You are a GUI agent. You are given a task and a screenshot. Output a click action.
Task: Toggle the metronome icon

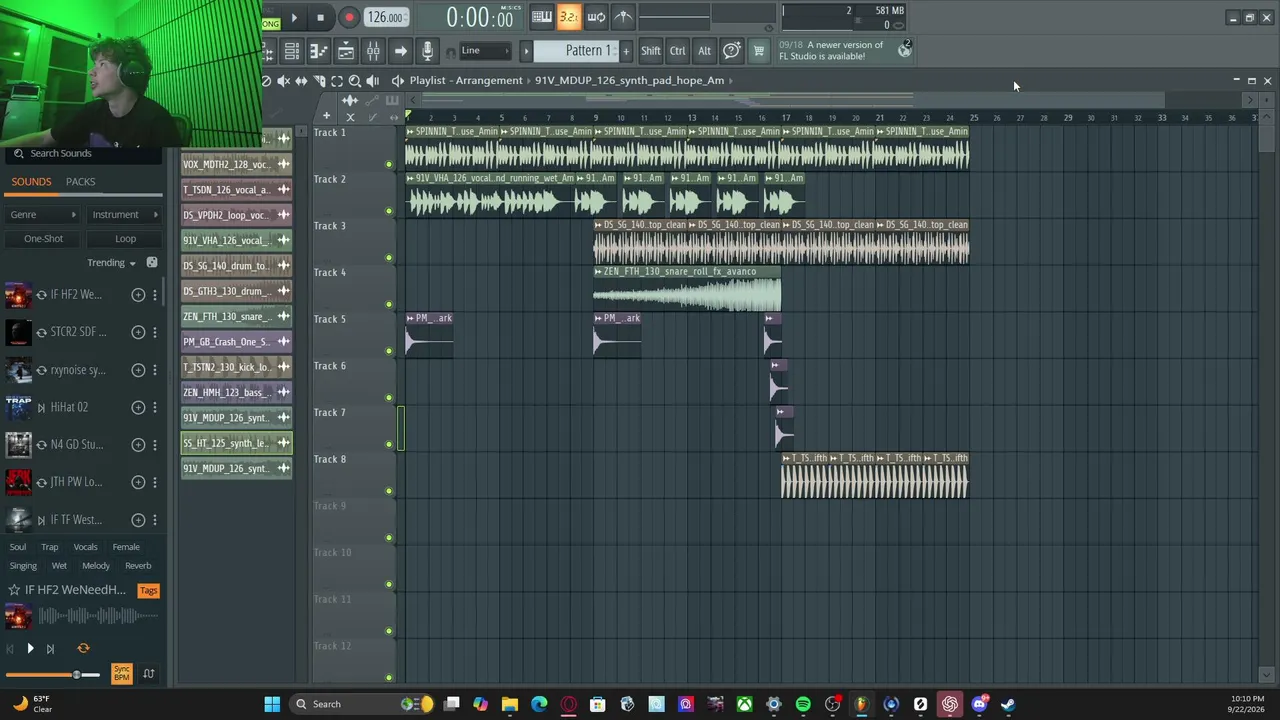click(623, 16)
